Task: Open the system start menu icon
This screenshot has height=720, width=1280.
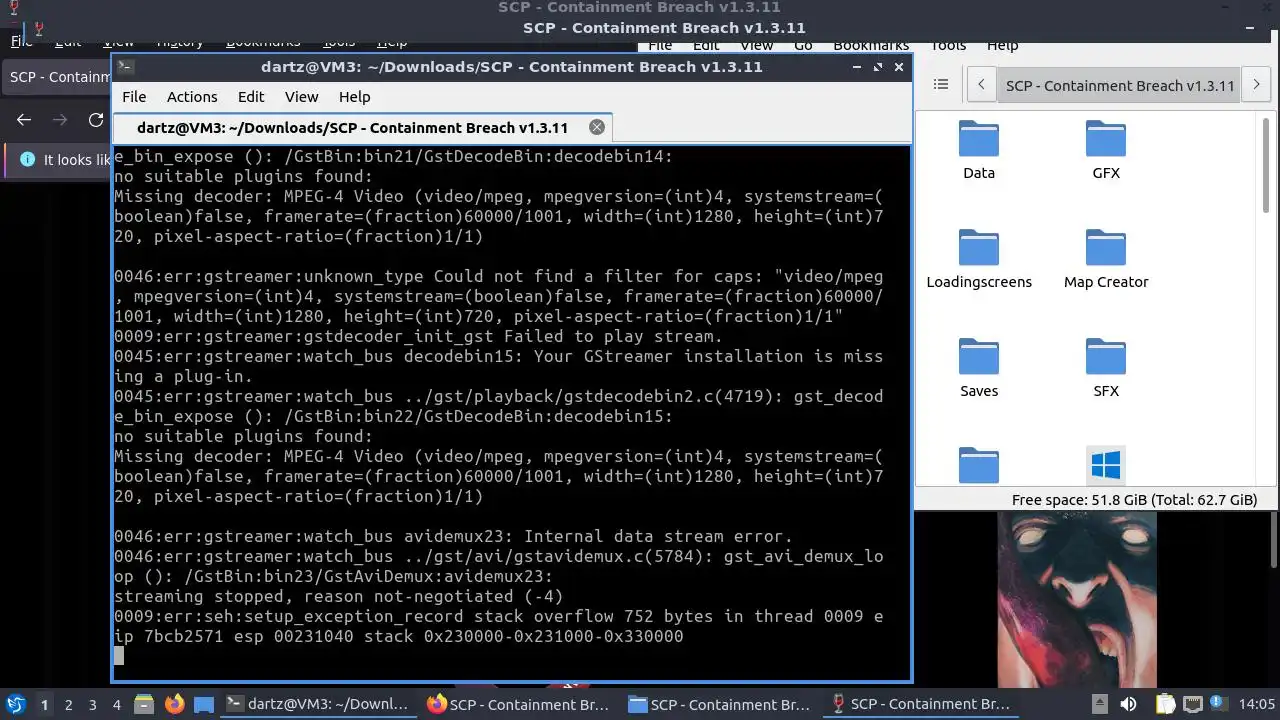Action: pos(15,704)
